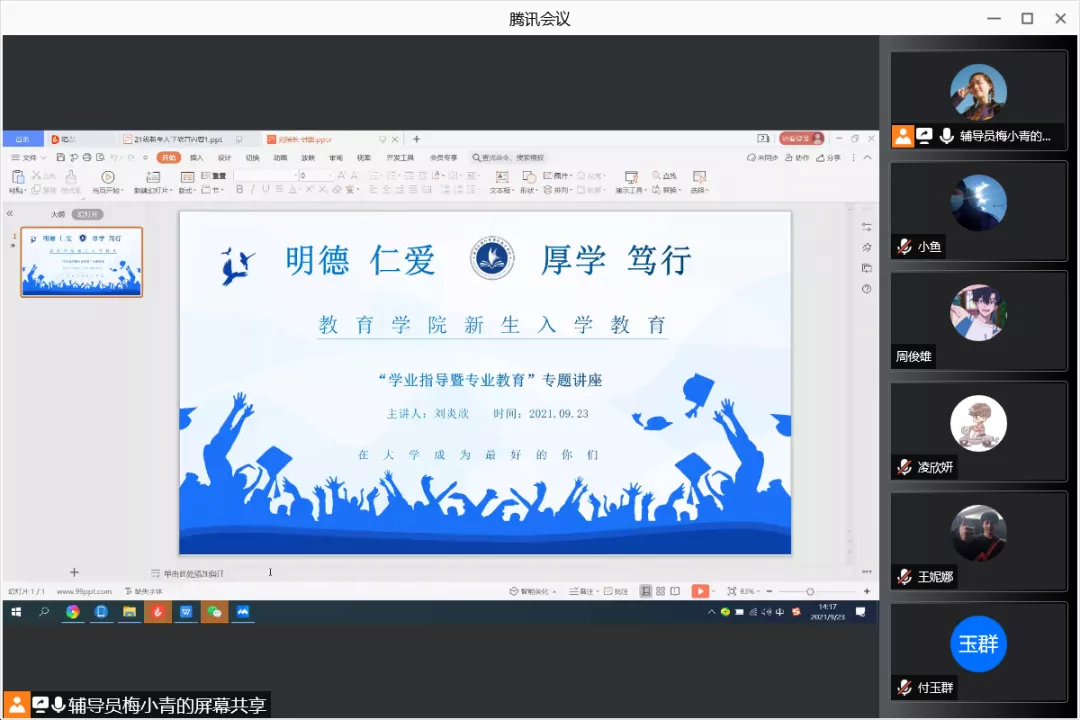This screenshot has width=1080, height=720.
Task: Switch to the 大纲 outline tab
Action: 57,214
